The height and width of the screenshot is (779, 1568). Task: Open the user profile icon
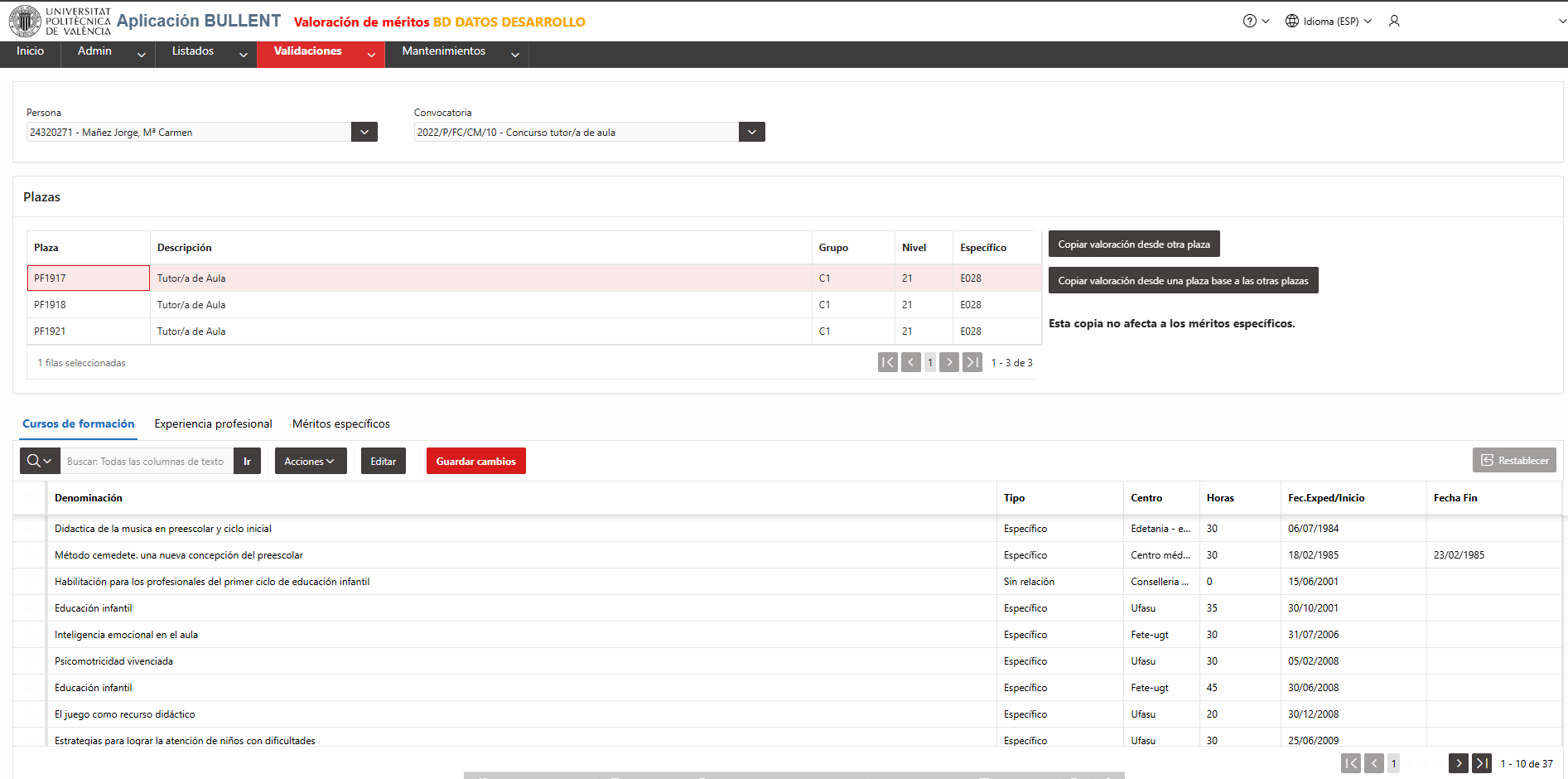coord(1394,22)
